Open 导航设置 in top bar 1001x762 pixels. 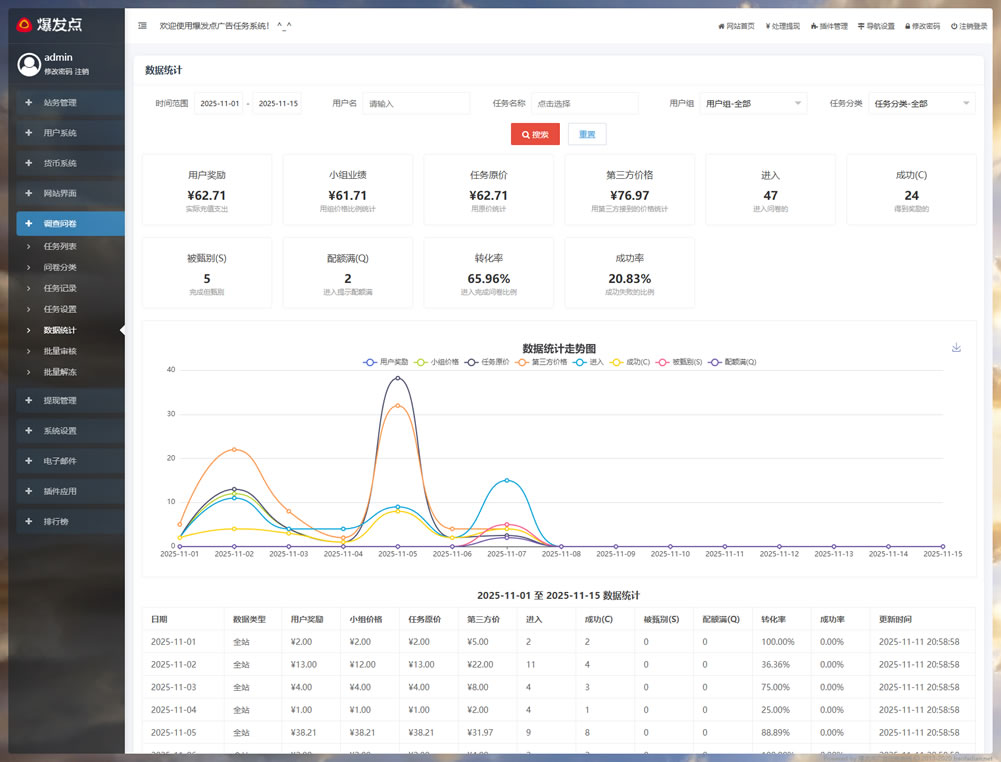tap(876, 26)
